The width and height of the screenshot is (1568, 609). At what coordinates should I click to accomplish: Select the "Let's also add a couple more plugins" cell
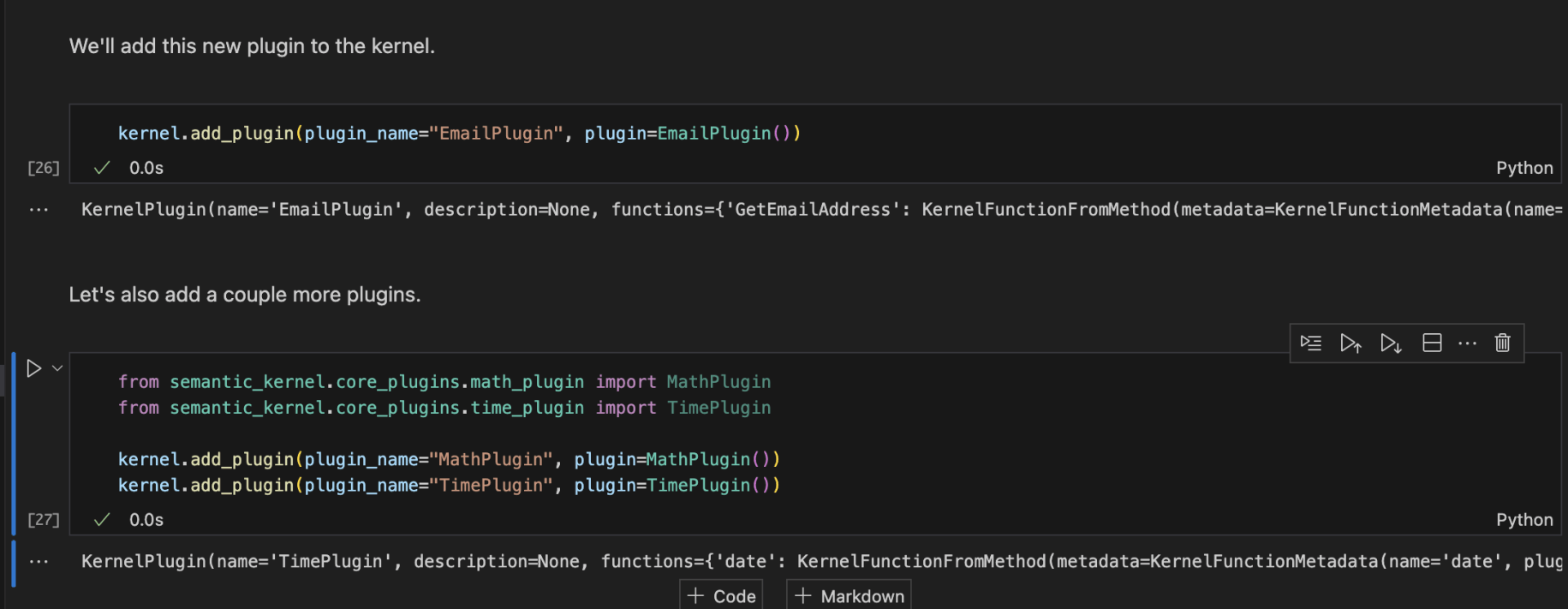click(x=245, y=295)
